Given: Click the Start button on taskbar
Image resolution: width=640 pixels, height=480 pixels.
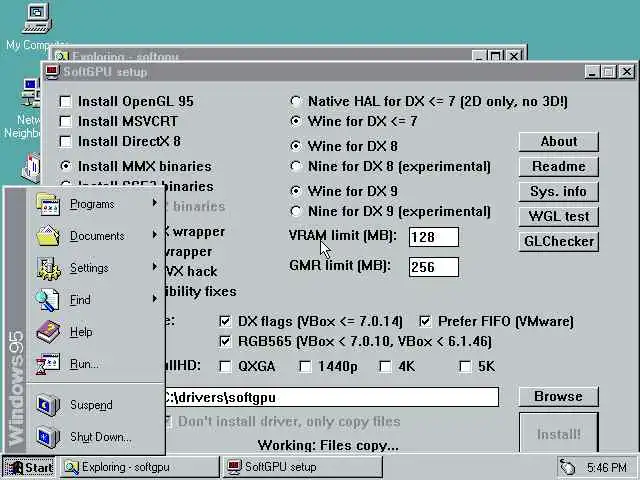Looking at the screenshot, I should [x=29, y=467].
